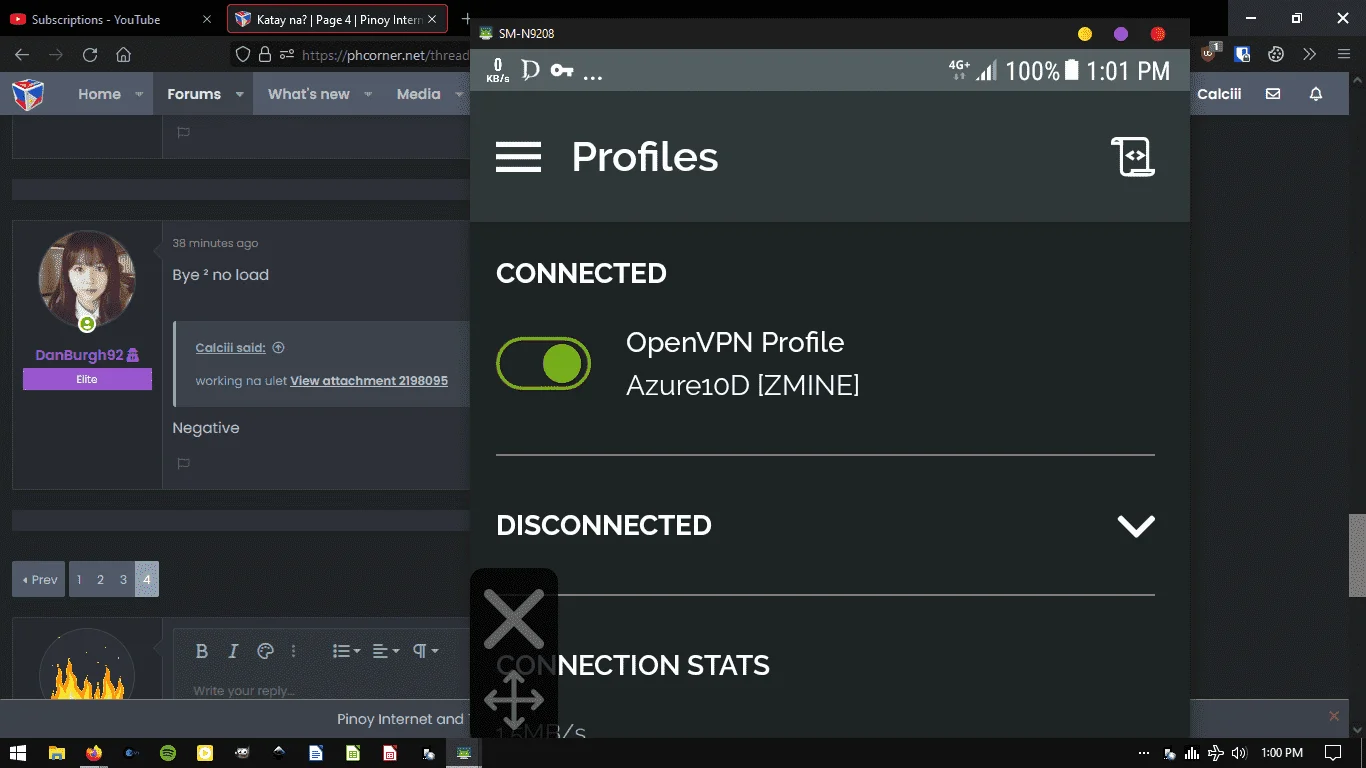Screen dimensions: 1366x768
Task: Expand the DISCONNECTED profiles section
Action: click(1136, 526)
